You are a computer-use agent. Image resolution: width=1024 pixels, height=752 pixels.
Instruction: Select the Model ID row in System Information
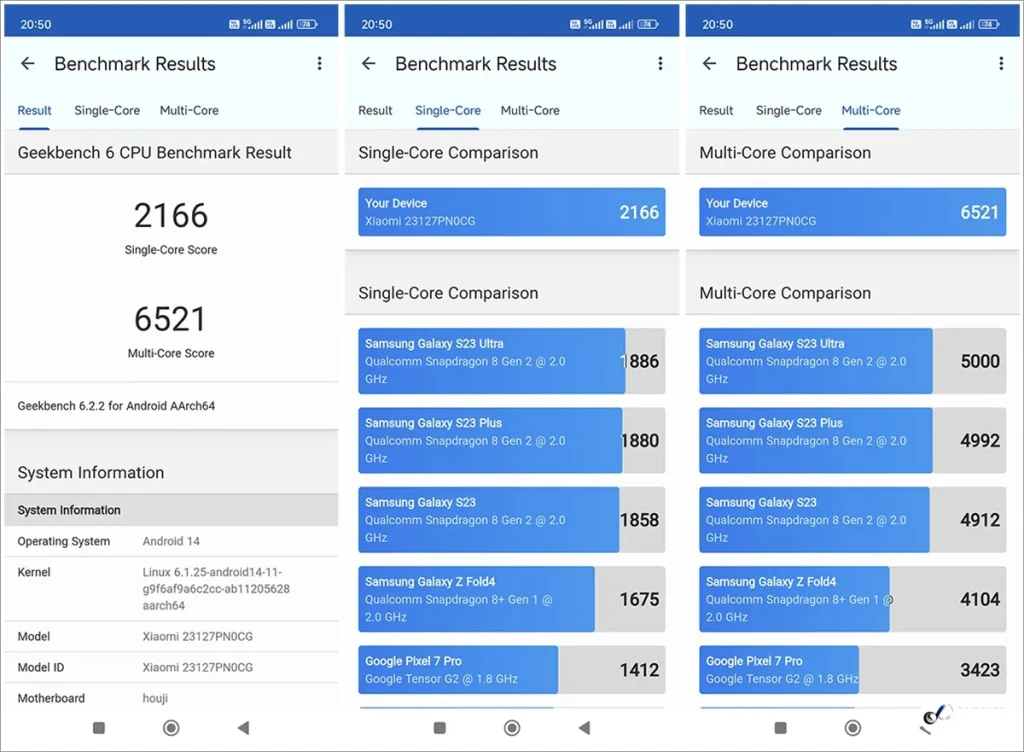(x=171, y=667)
